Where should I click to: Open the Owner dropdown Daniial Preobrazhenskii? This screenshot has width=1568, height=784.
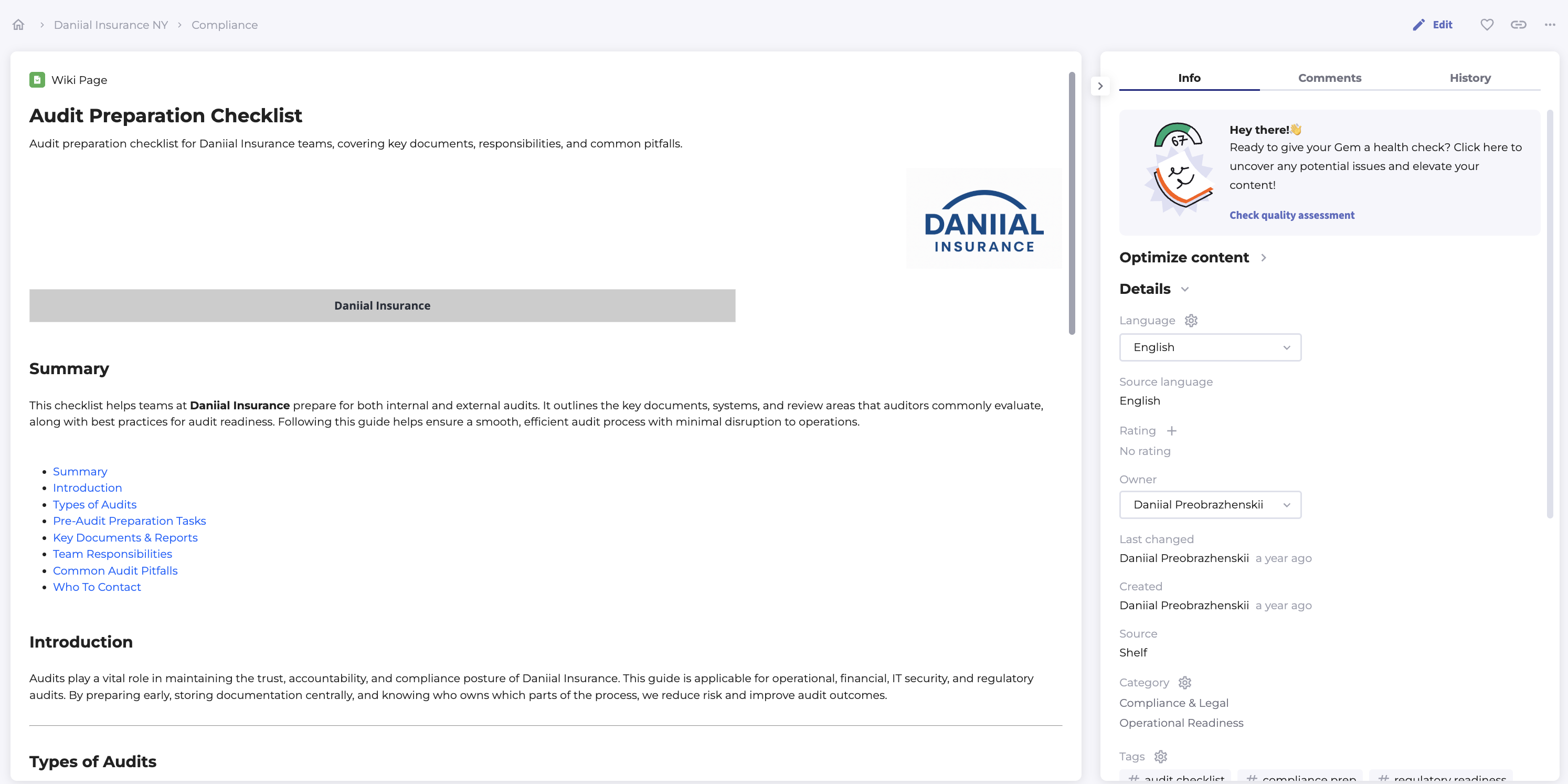tap(1210, 505)
